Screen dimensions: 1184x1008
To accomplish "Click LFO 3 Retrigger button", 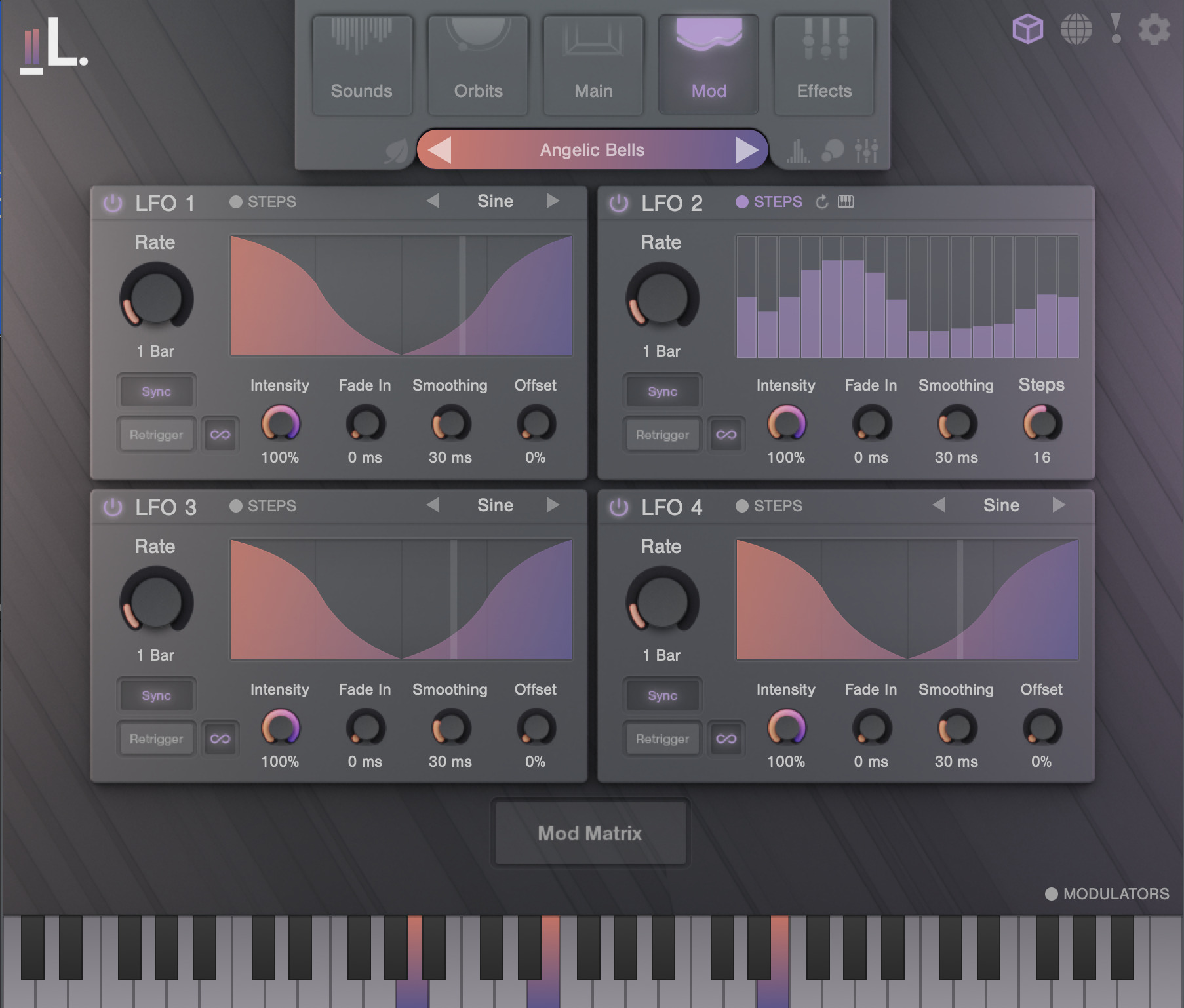I will click(156, 739).
